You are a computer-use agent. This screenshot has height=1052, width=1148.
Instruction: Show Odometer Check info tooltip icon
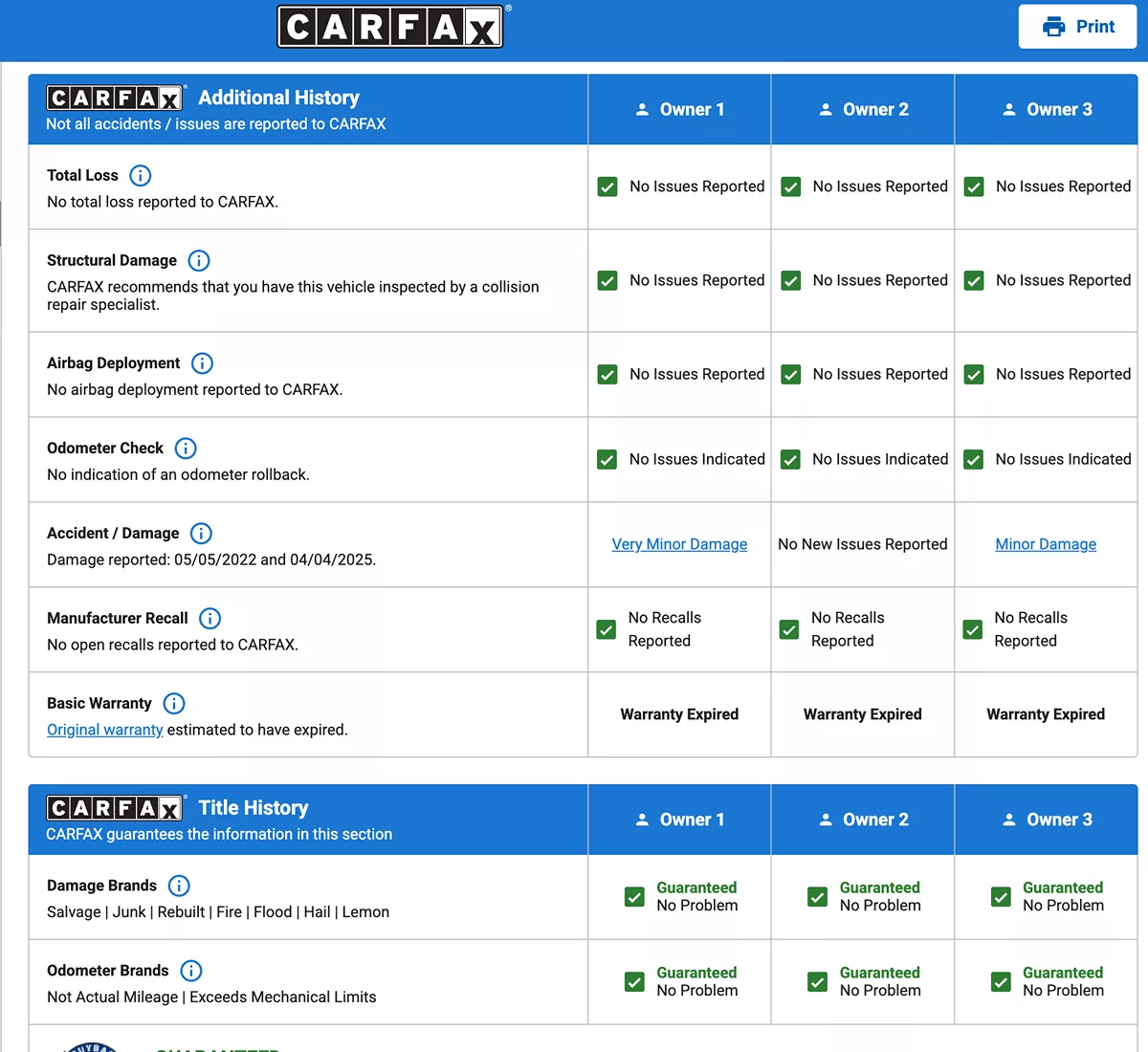click(x=186, y=449)
